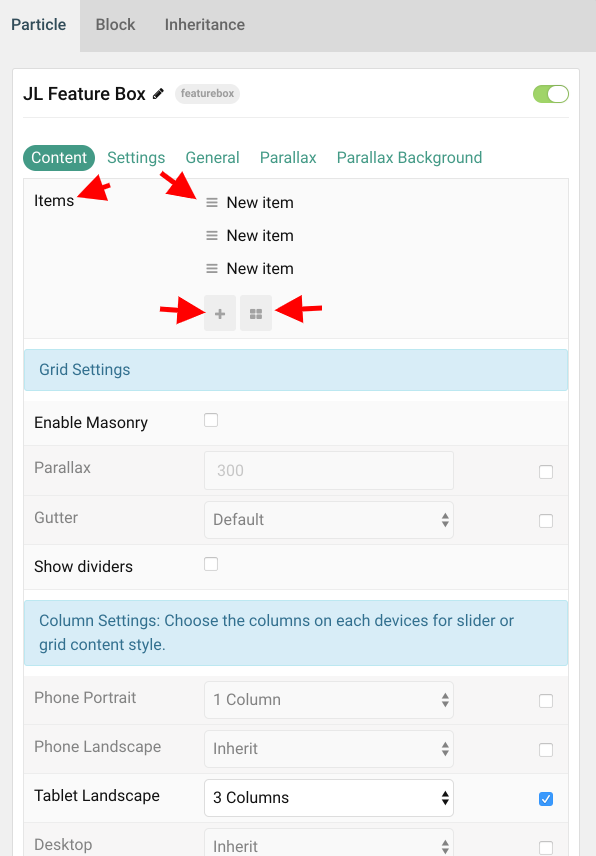Check the Show dividers checkbox
The image size is (596, 856).
(x=211, y=564)
